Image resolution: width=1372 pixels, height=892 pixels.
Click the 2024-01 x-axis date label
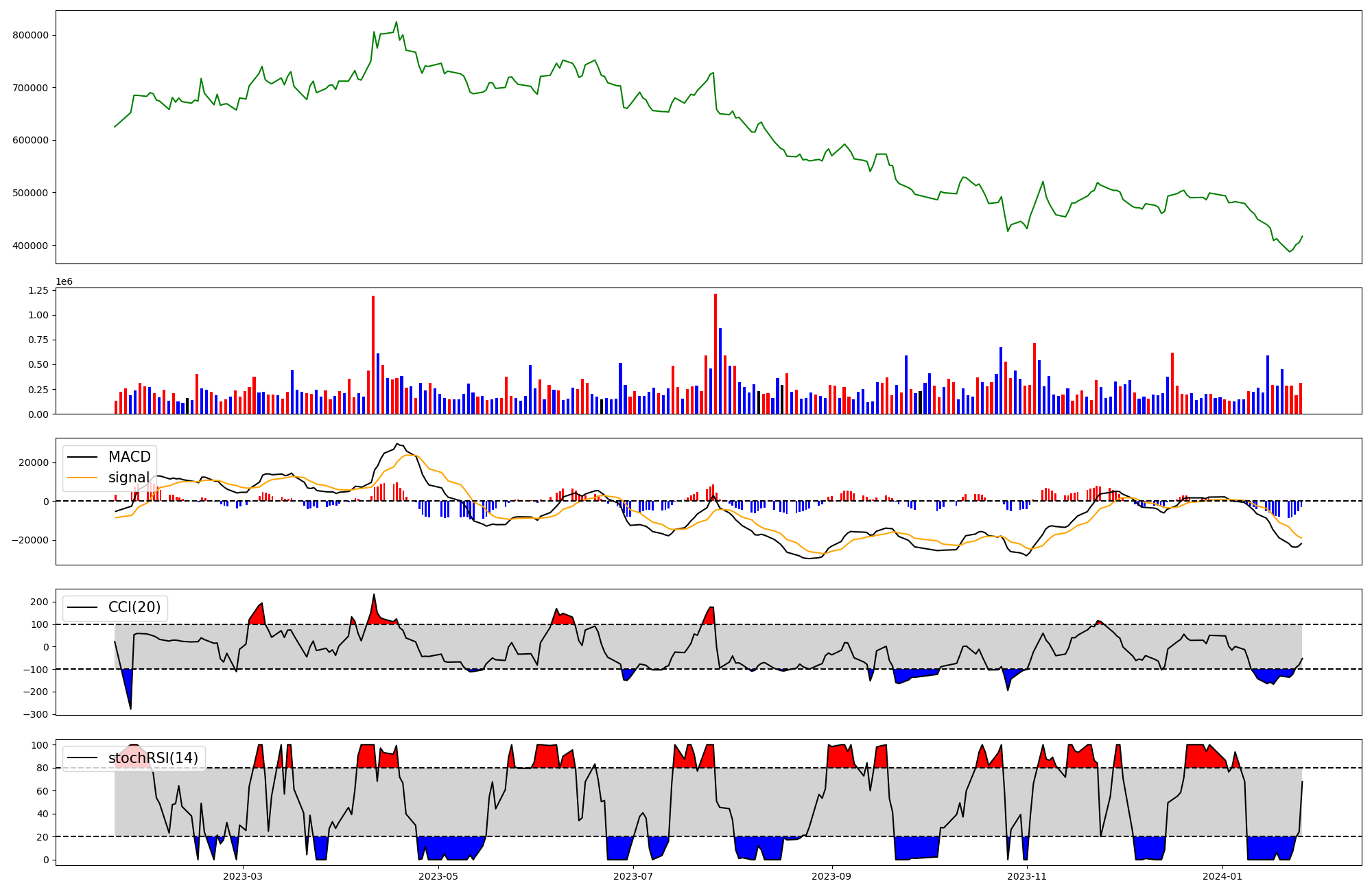[1222, 876]
